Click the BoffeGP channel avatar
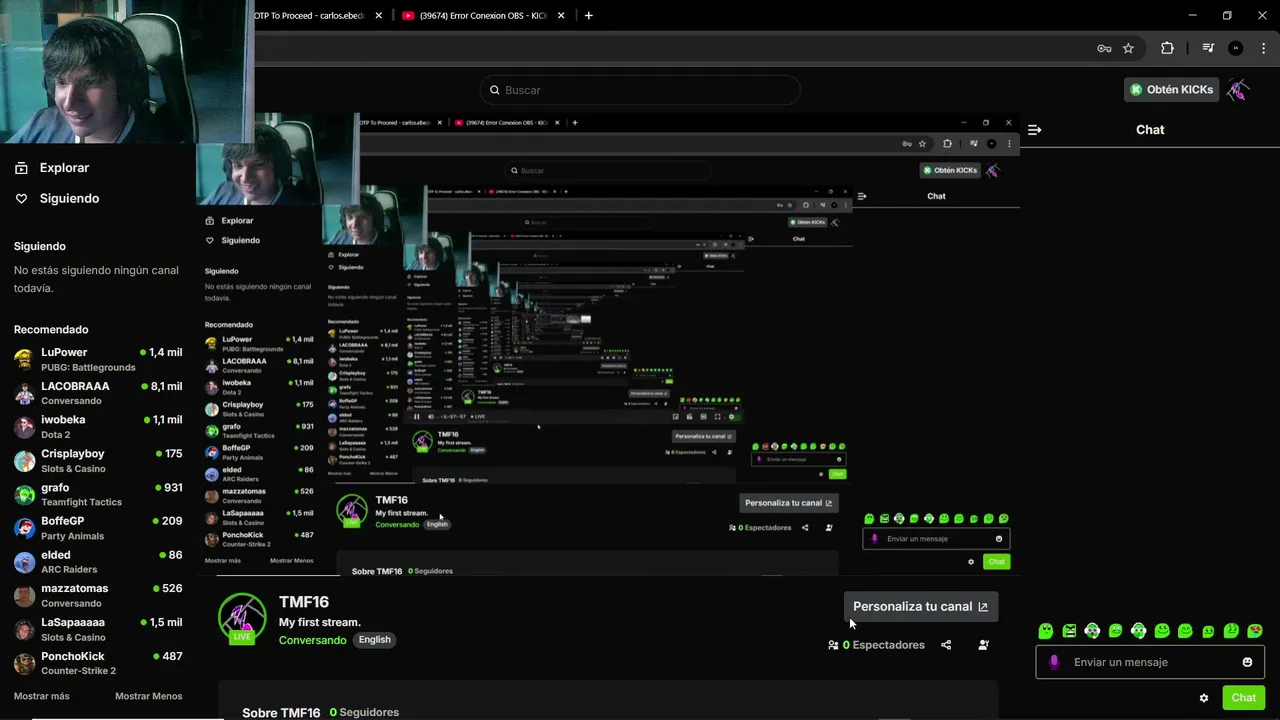 click(25, 528)
